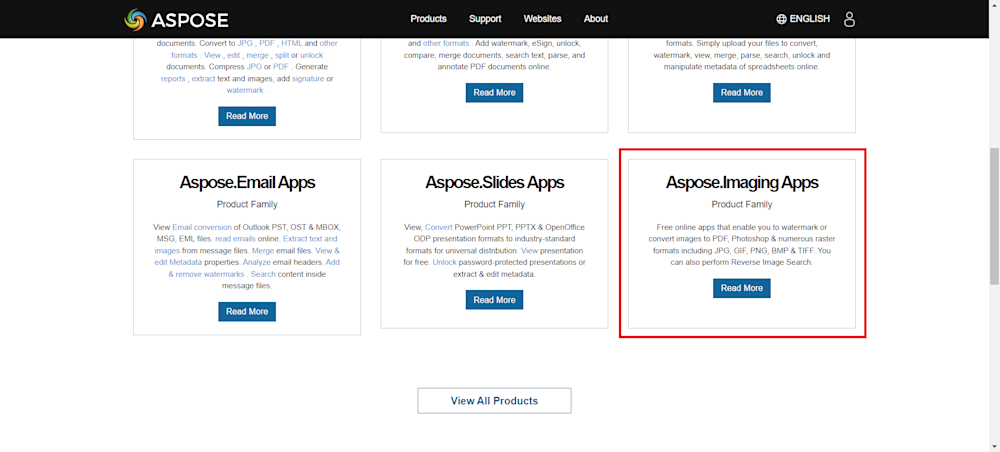Screen dimensions: 1000x452
Task: Open the View & edit Metadata link
Action: pyautogui.click(x=247, y=256)
